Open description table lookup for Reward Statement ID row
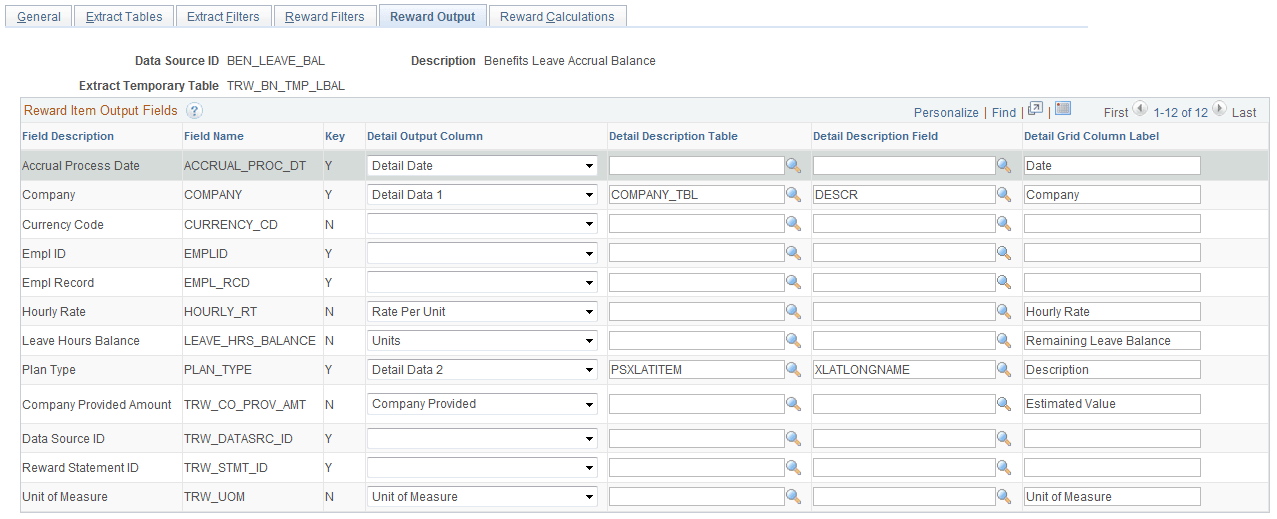The width and height of the screenshot is (1277, 519). [794, 467]
